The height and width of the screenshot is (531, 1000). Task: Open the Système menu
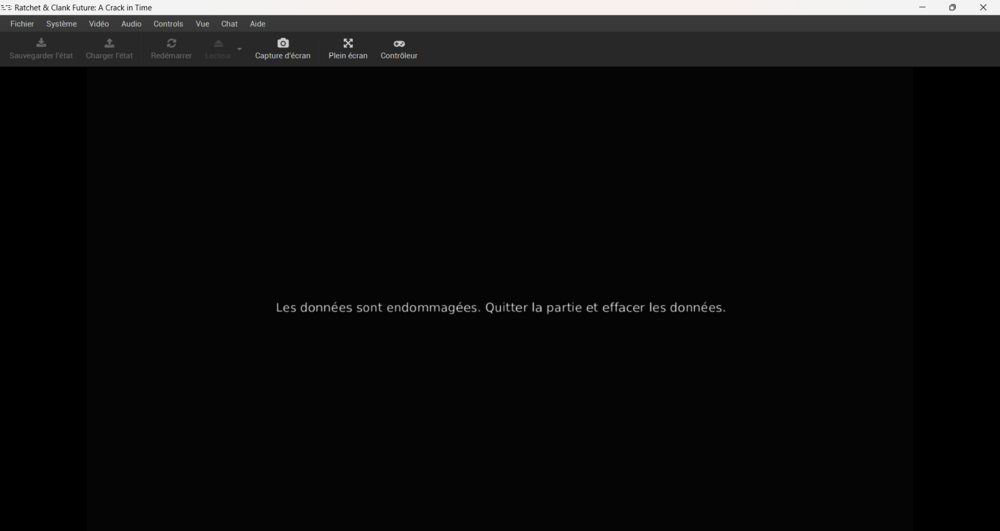click(61, 23)
